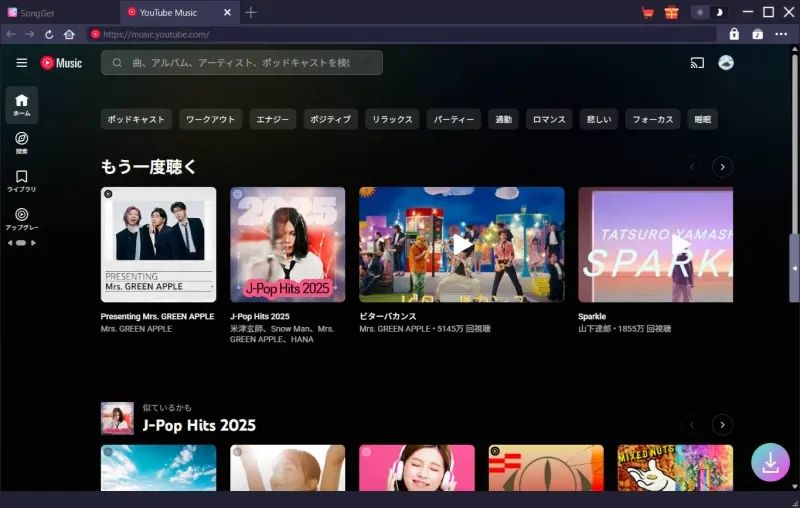Switch to dark mode moon toggle
Viewport: 800px width, 508px height.
(x=717, y=12)
